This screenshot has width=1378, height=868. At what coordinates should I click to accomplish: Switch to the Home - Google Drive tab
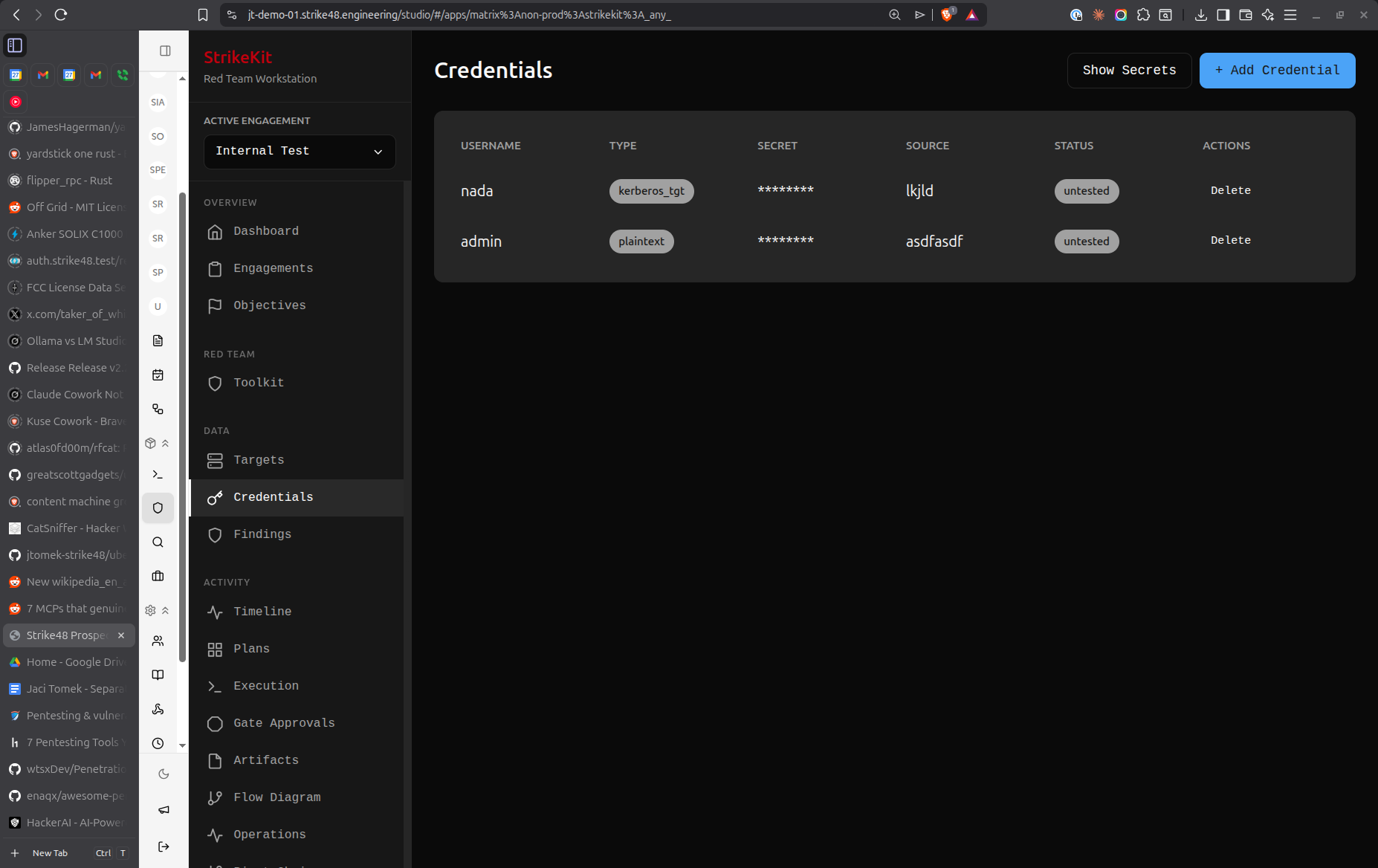tap(69, 662)
